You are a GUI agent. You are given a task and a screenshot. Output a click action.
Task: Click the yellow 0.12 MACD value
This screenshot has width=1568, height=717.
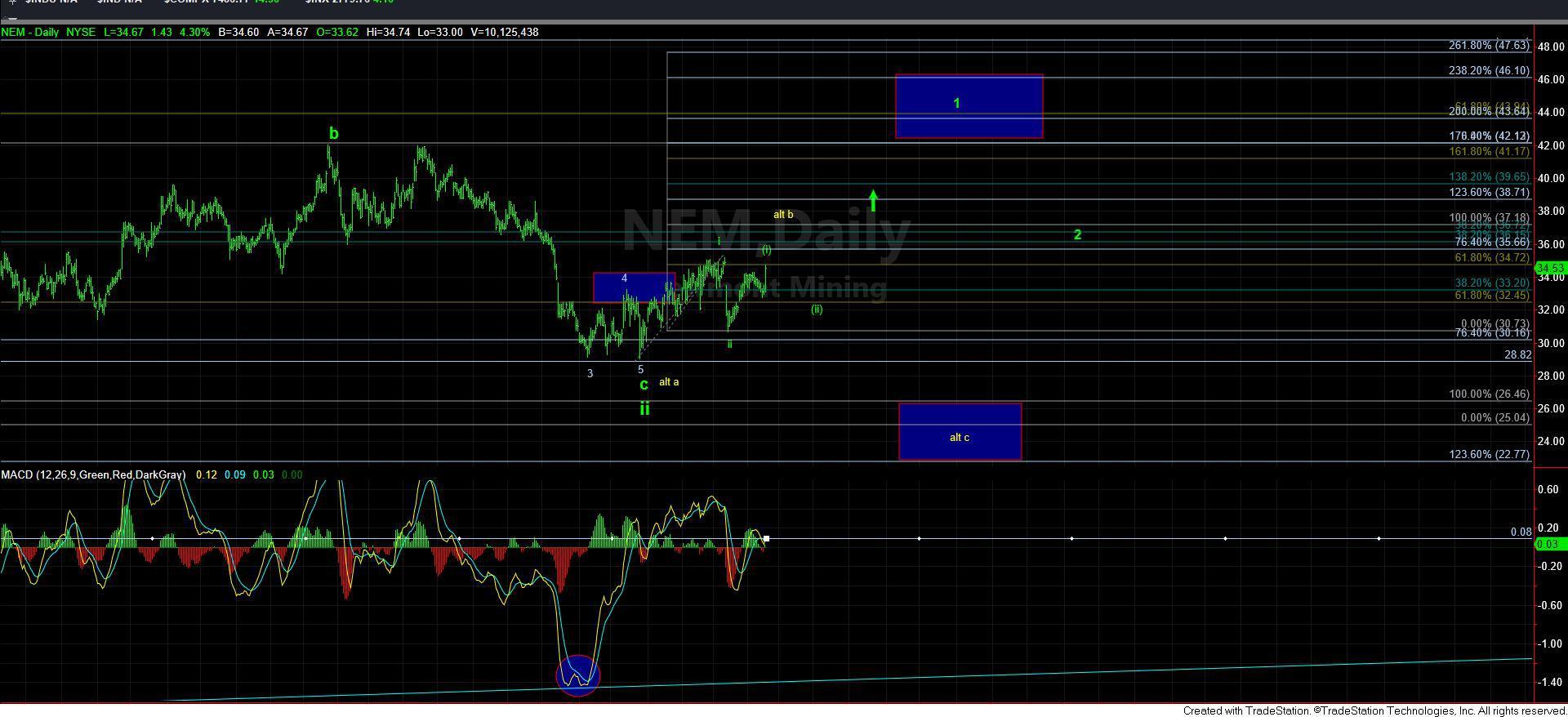point(207,474)
